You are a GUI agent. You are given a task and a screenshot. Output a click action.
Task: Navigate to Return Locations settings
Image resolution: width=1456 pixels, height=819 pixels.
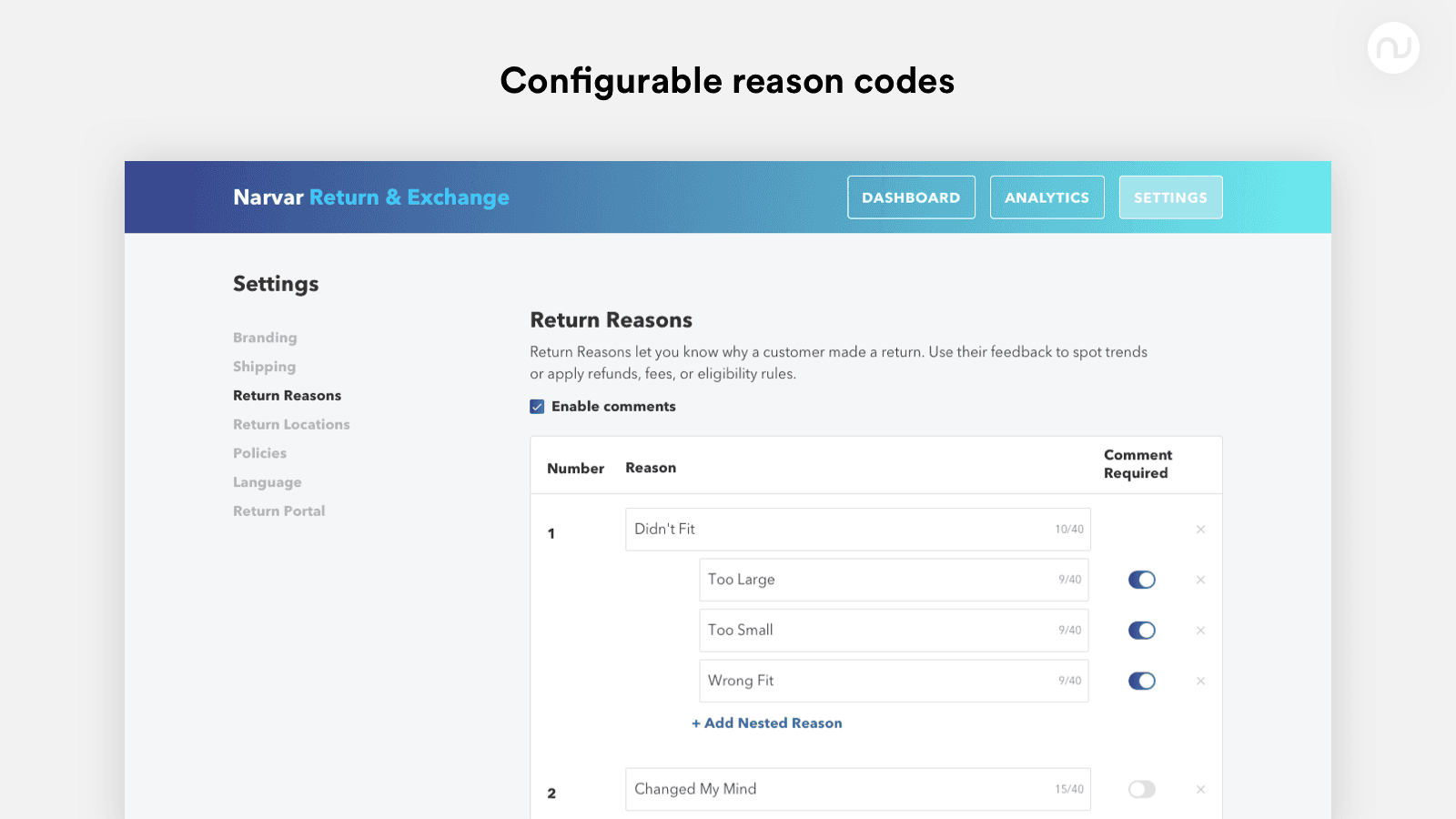click(x=291, y=424)
